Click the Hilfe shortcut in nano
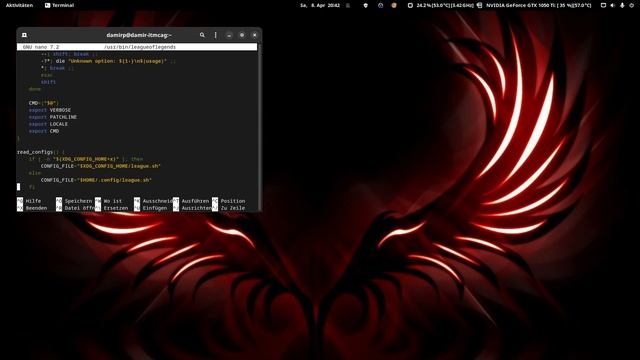This screenshot has width=640, height=360. [x=33, y=201]
